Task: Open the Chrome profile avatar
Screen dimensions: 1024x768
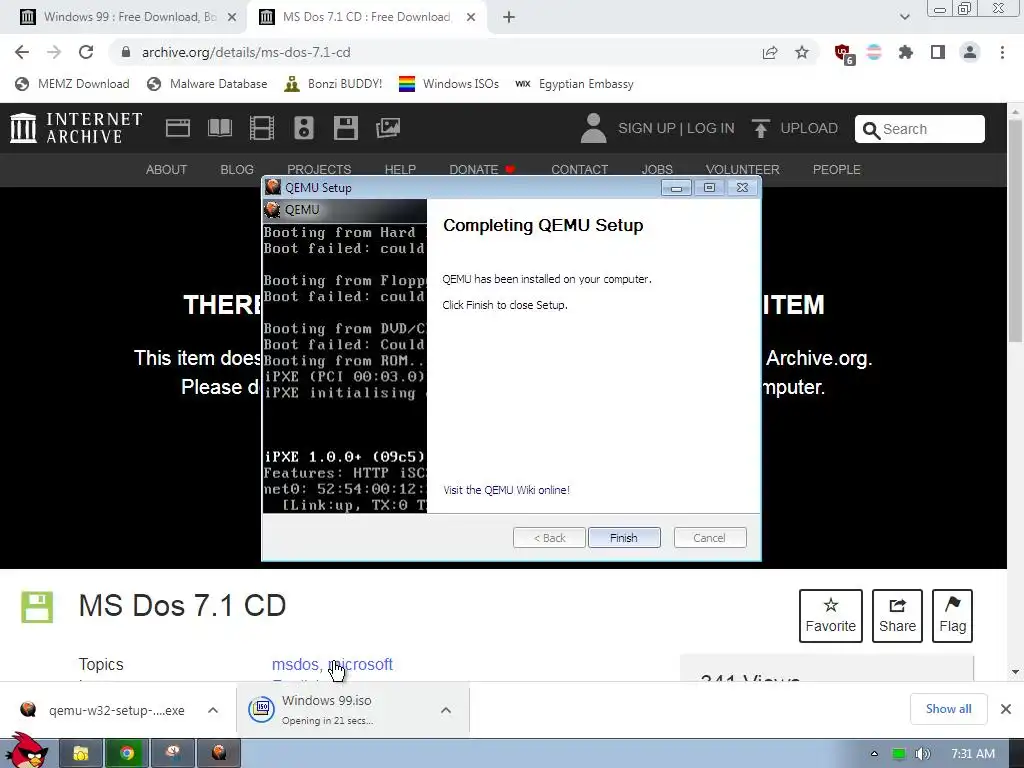Action: (970, 52)
